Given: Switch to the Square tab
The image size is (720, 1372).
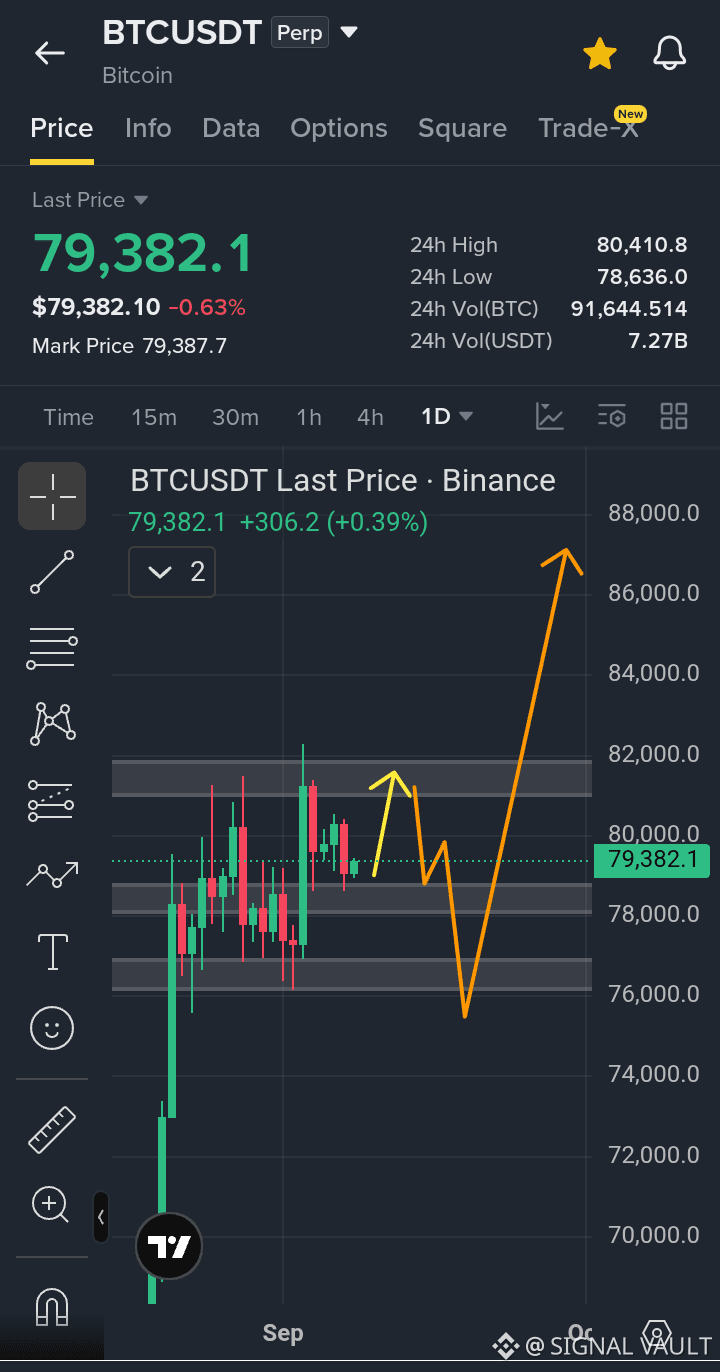Looking at the screenshot, I should [x=462, y=128].
